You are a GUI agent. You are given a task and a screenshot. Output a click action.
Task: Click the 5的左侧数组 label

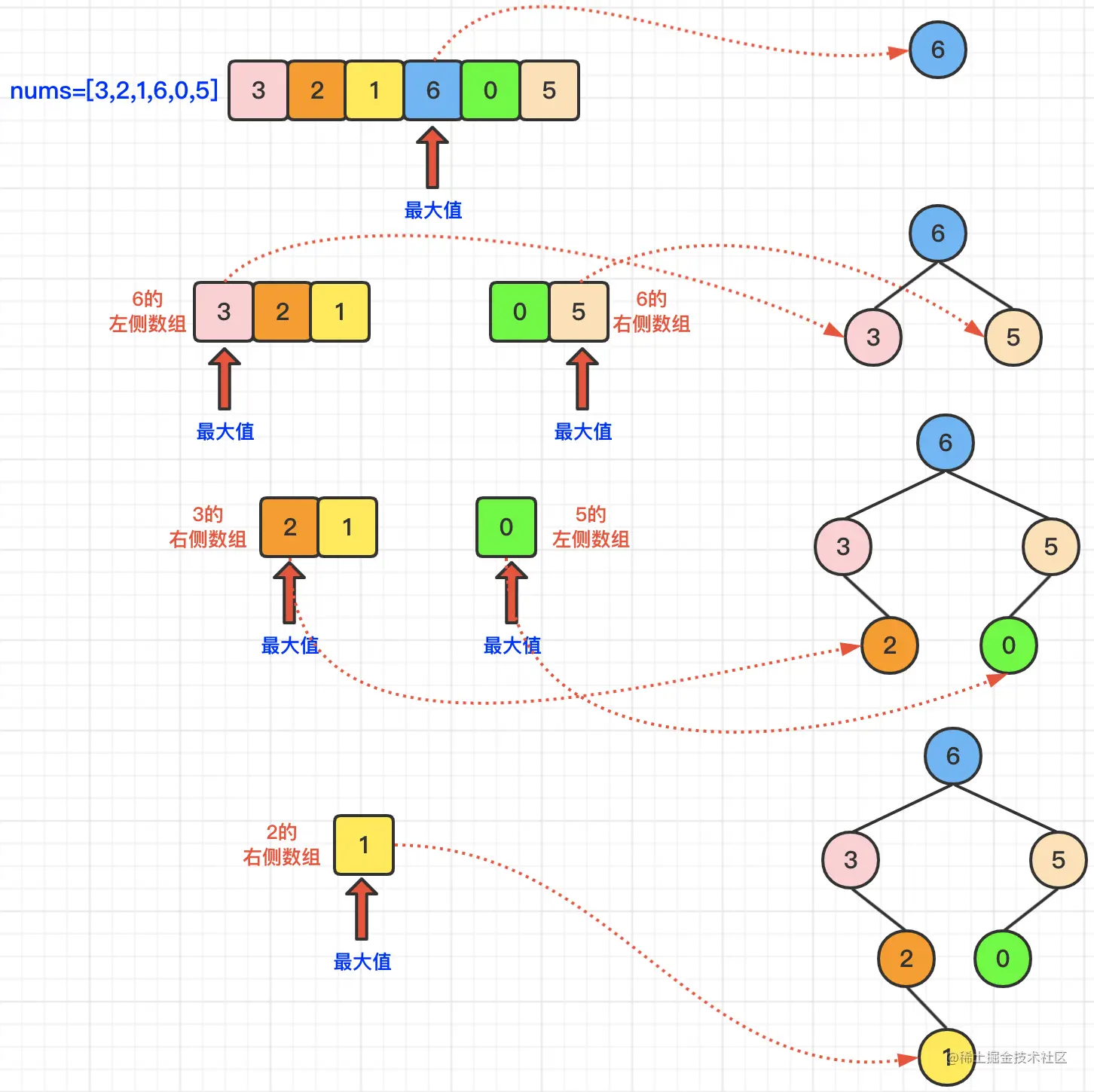[x=591, y=527]
